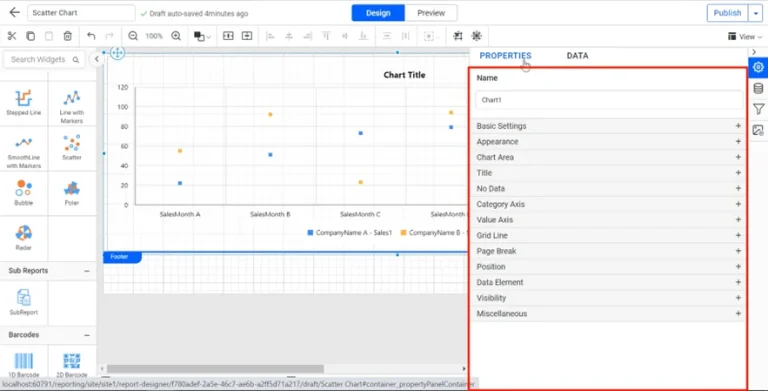Screen dimensions: 768x391
Task: Click the chart move handle icon
Action: [x=117, y=52]
